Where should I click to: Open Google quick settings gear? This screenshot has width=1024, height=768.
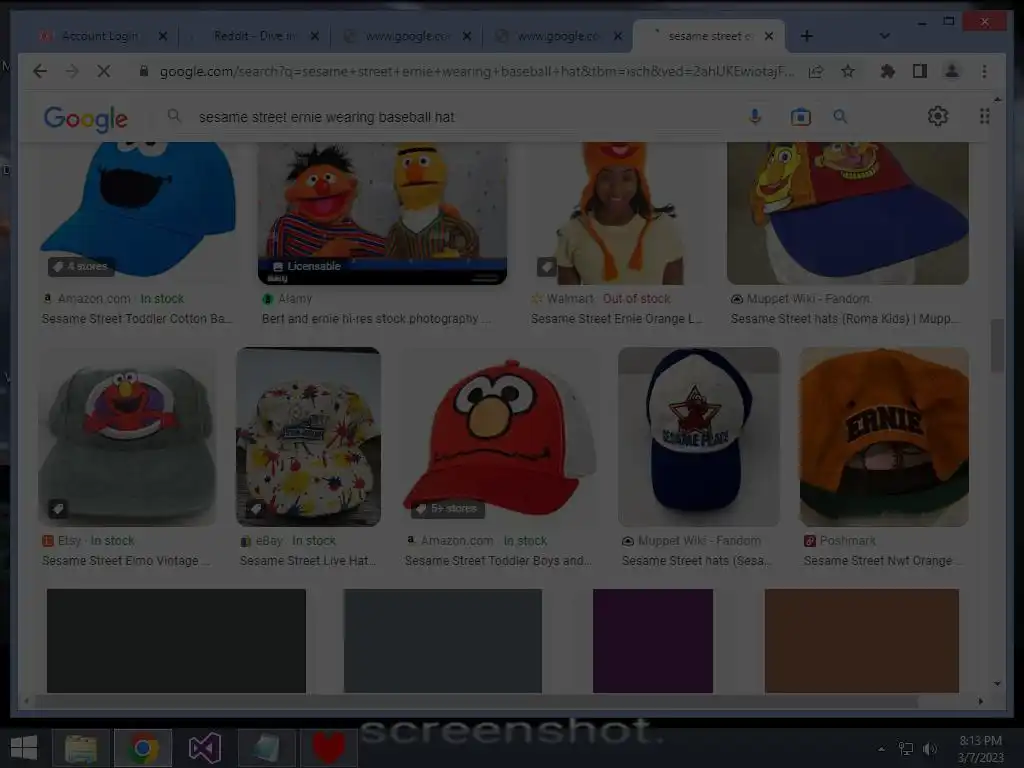(x=938, y=116)
